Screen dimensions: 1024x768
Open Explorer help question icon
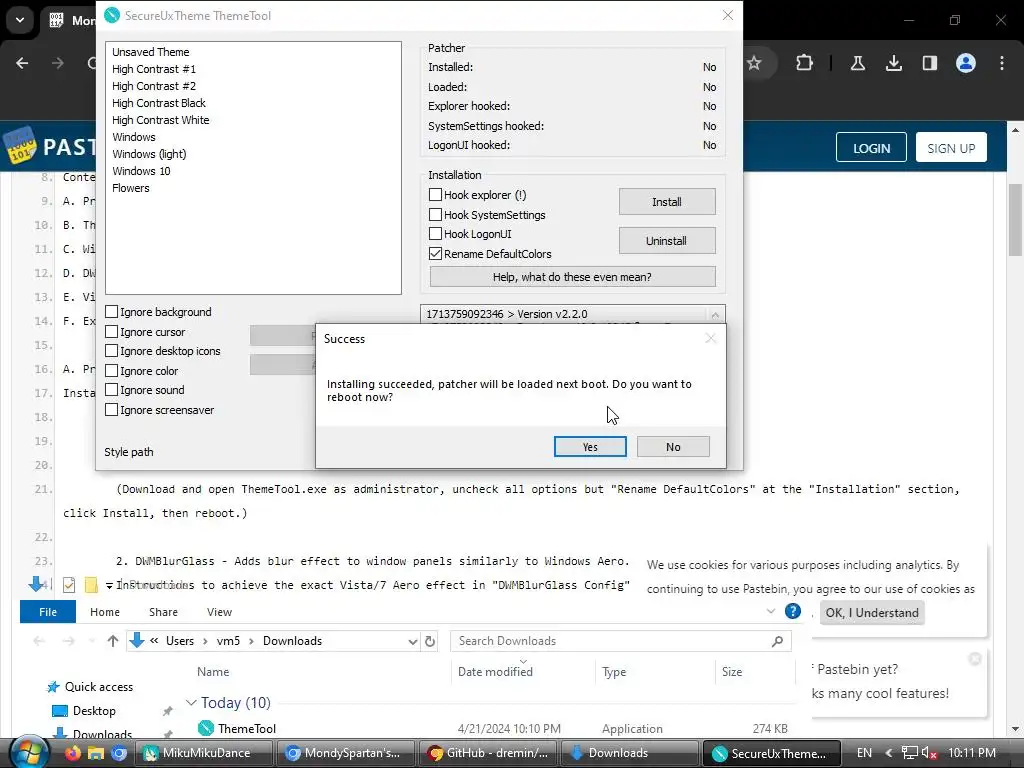(793, 611)
